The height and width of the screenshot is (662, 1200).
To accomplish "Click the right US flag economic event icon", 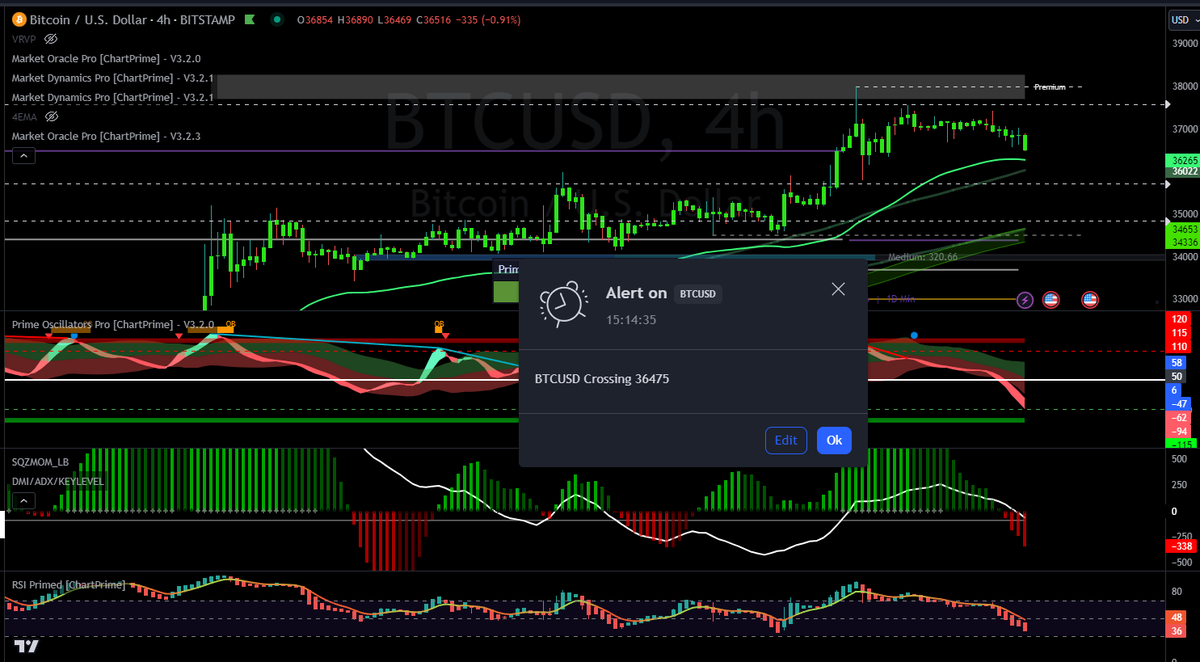I will (x=1090, y=299).
